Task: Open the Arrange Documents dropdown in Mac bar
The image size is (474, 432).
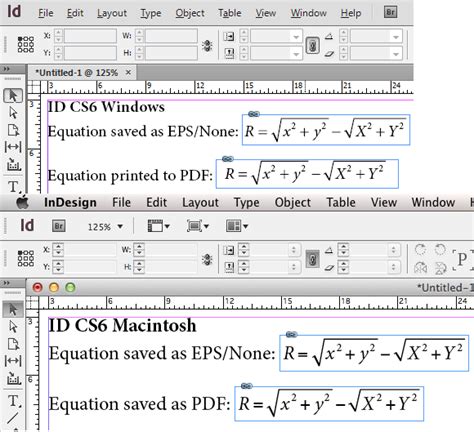Action: coord(237,226)
